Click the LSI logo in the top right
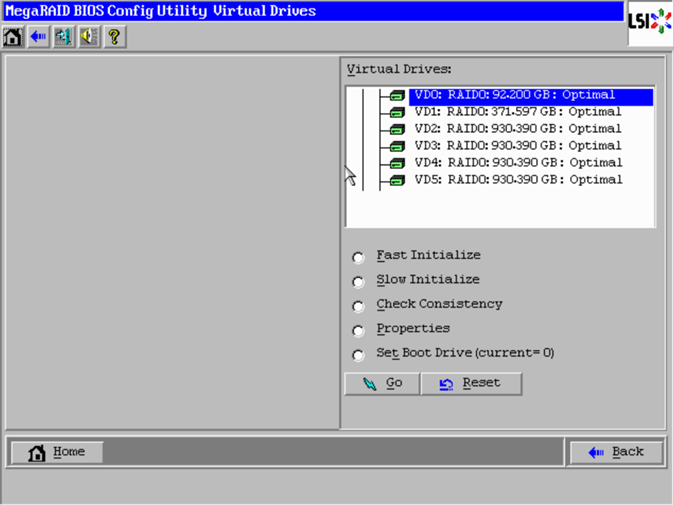The width and height of the screenshot is (674, 505). coord(650,22)
